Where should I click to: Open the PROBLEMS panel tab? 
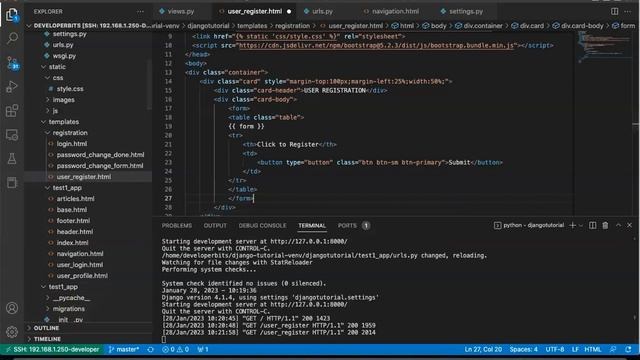[x=177, y=225]
